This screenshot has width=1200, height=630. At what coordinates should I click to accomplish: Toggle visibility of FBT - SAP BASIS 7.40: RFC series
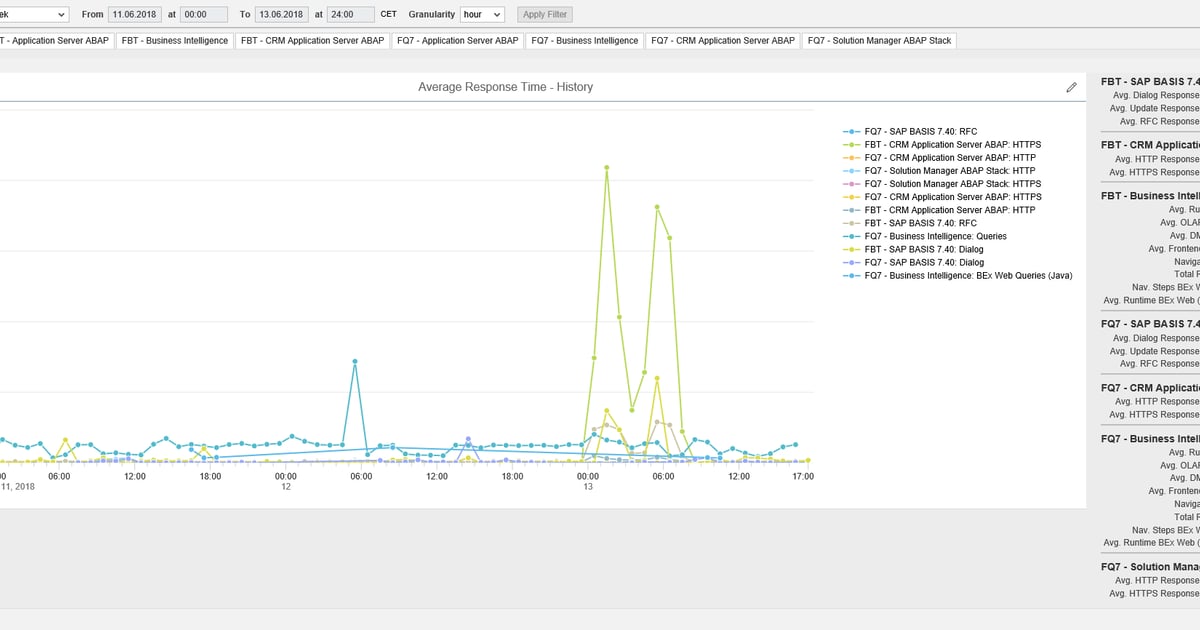(851, 222)
